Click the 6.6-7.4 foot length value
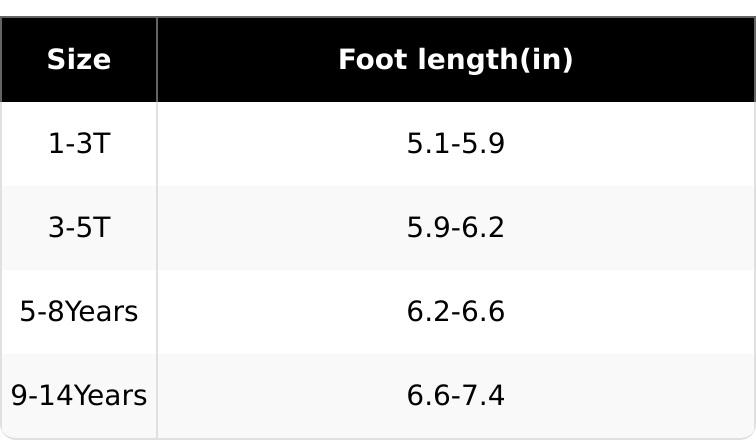The height and width of the screenshot is (440, 756). tap(456, 396)
